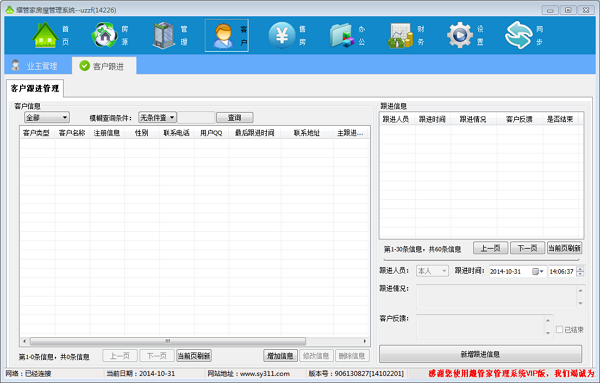600x383 pixels.
Task: Click the 14:06:37 time field
Action: (x=562, y=271)
